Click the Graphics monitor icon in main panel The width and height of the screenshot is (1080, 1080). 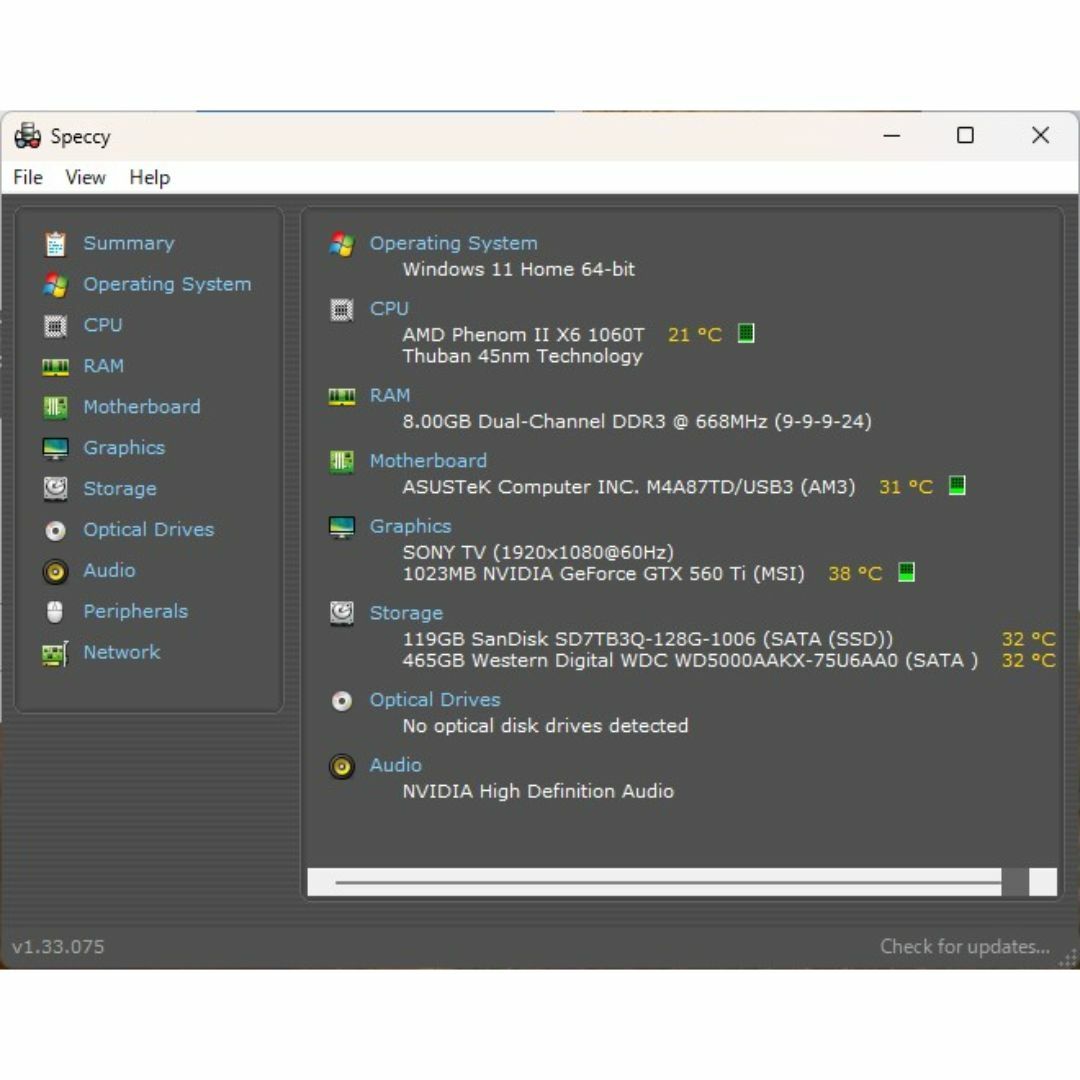tap(342, 527)
